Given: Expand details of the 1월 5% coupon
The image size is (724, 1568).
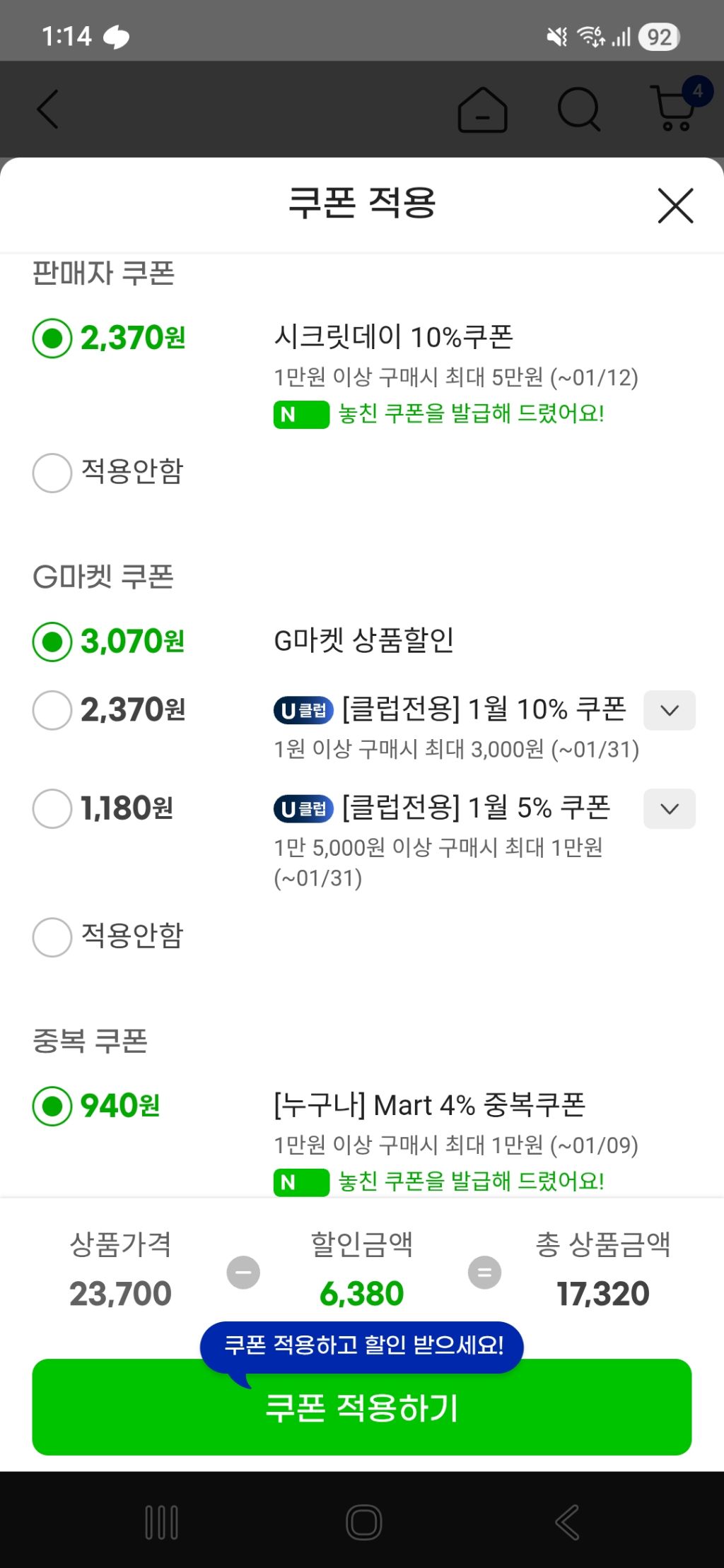Looking at the screenshot, I should click(x=669, y=808).
